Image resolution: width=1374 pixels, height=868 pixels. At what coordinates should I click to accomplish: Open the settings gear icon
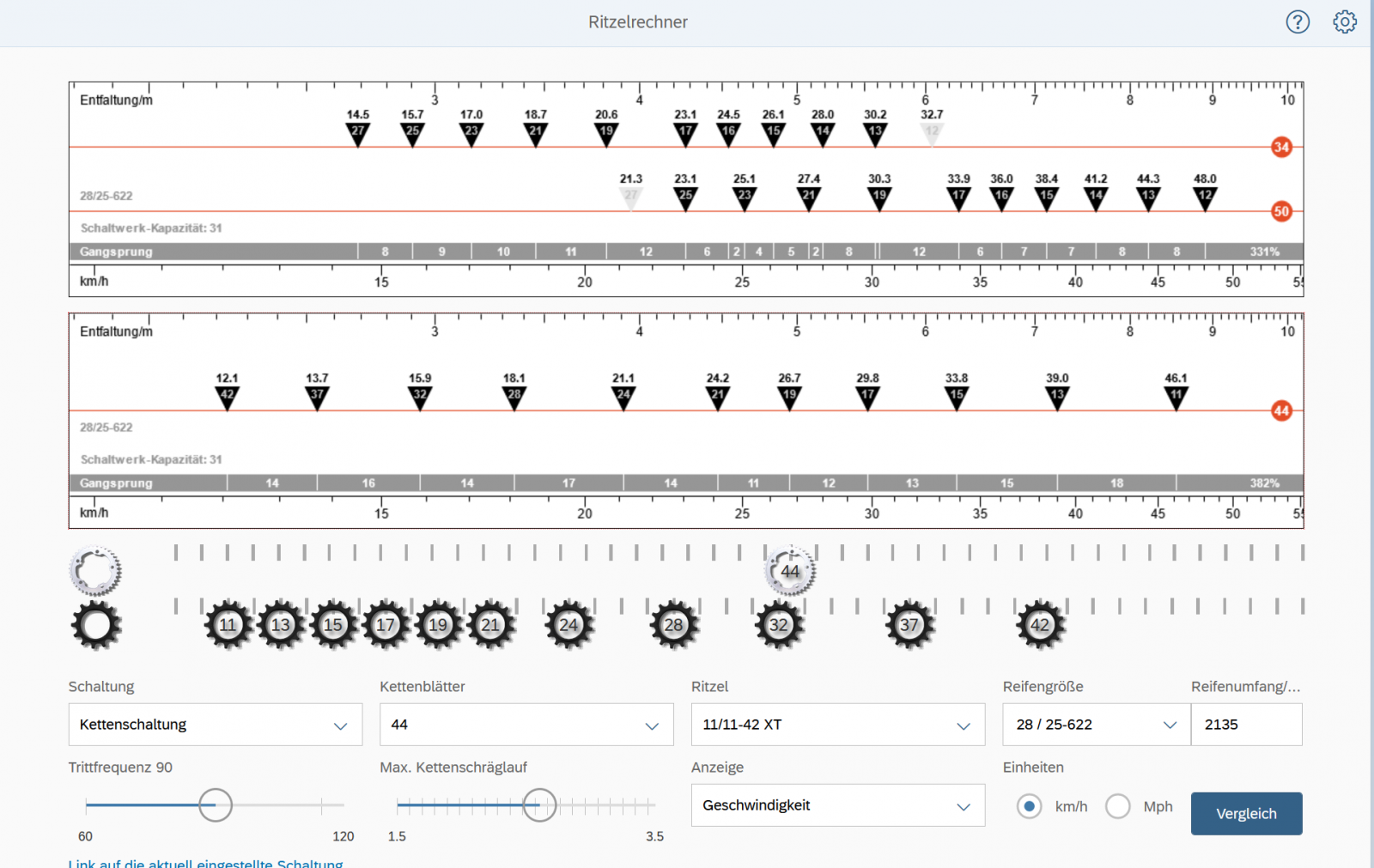pyautogui.click(x=1344, y=21)
